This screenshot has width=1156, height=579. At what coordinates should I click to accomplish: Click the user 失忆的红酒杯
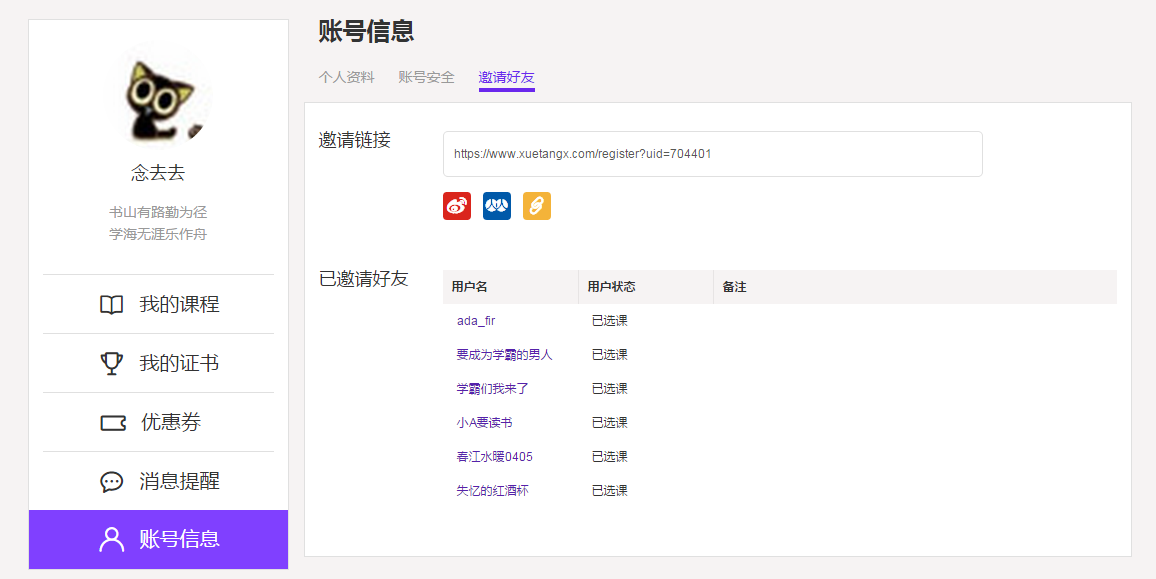click(494, 490)
